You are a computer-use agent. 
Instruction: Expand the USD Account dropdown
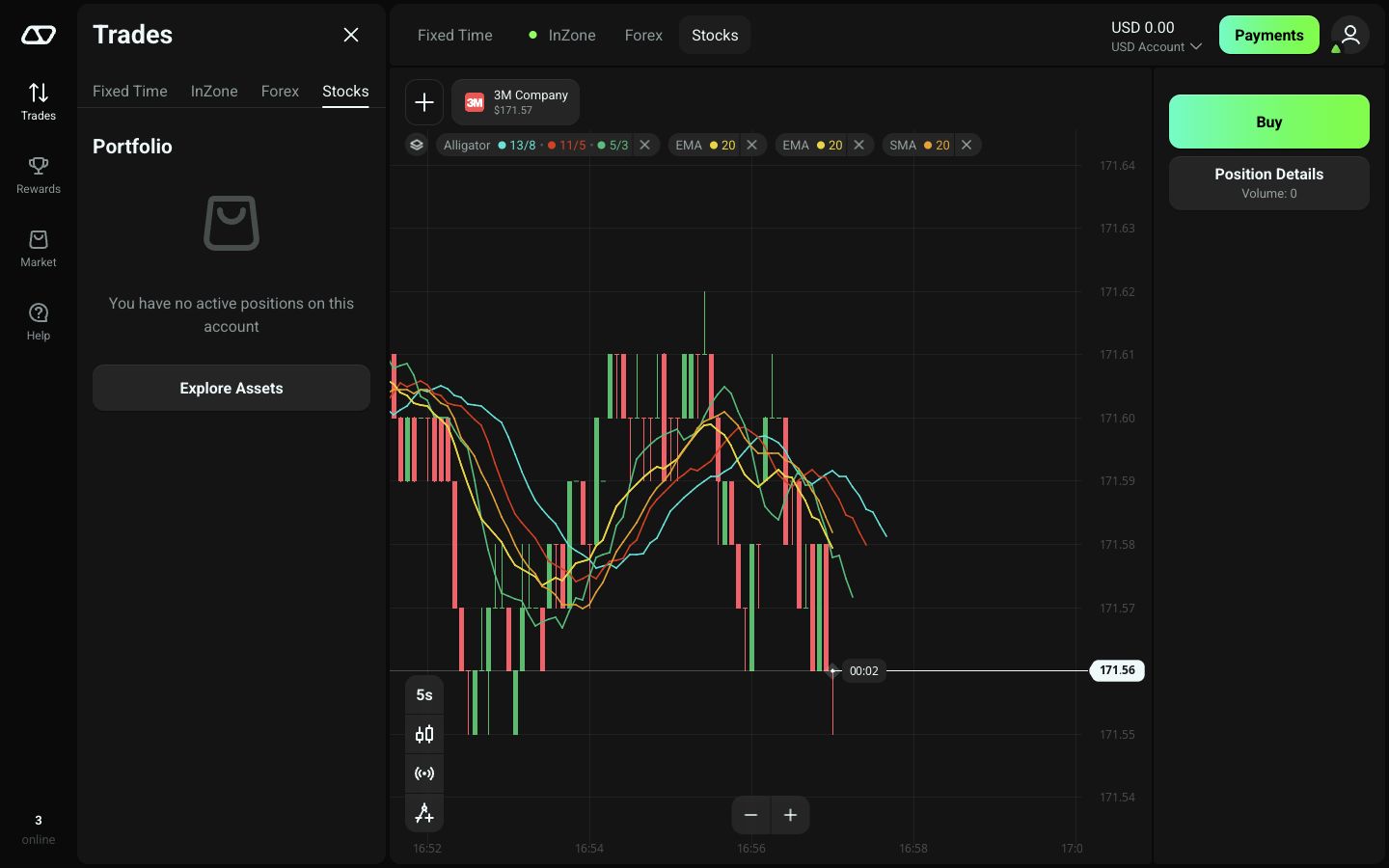[1157, 46]
